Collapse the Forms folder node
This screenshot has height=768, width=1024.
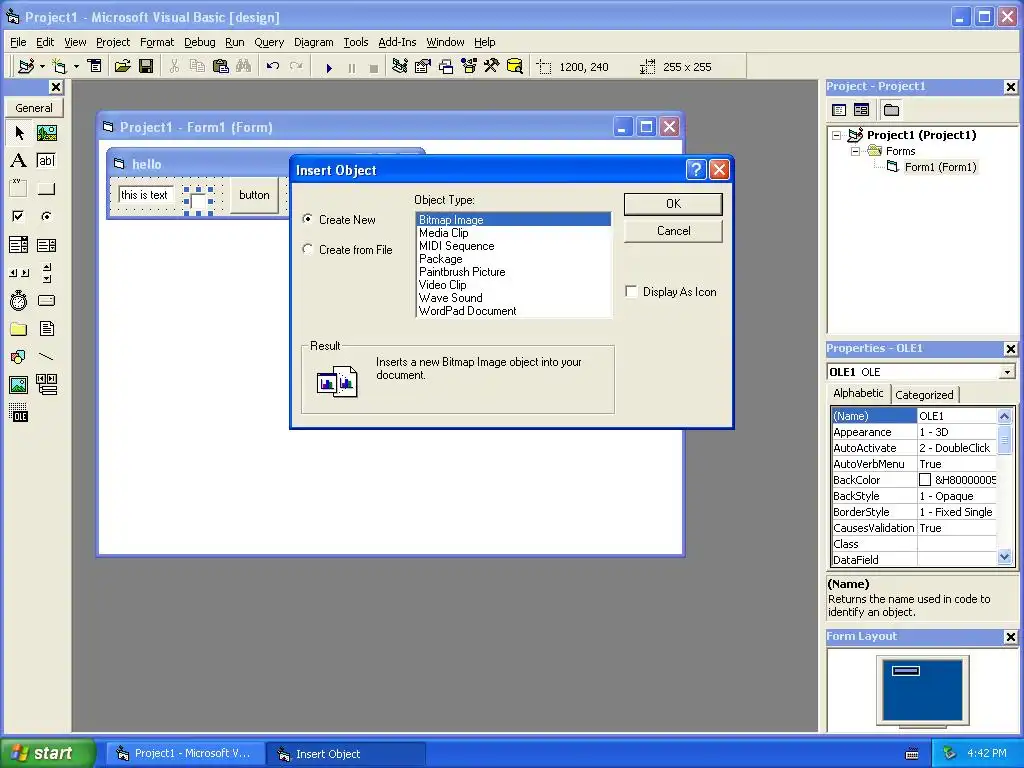click(x=856, y=152)
